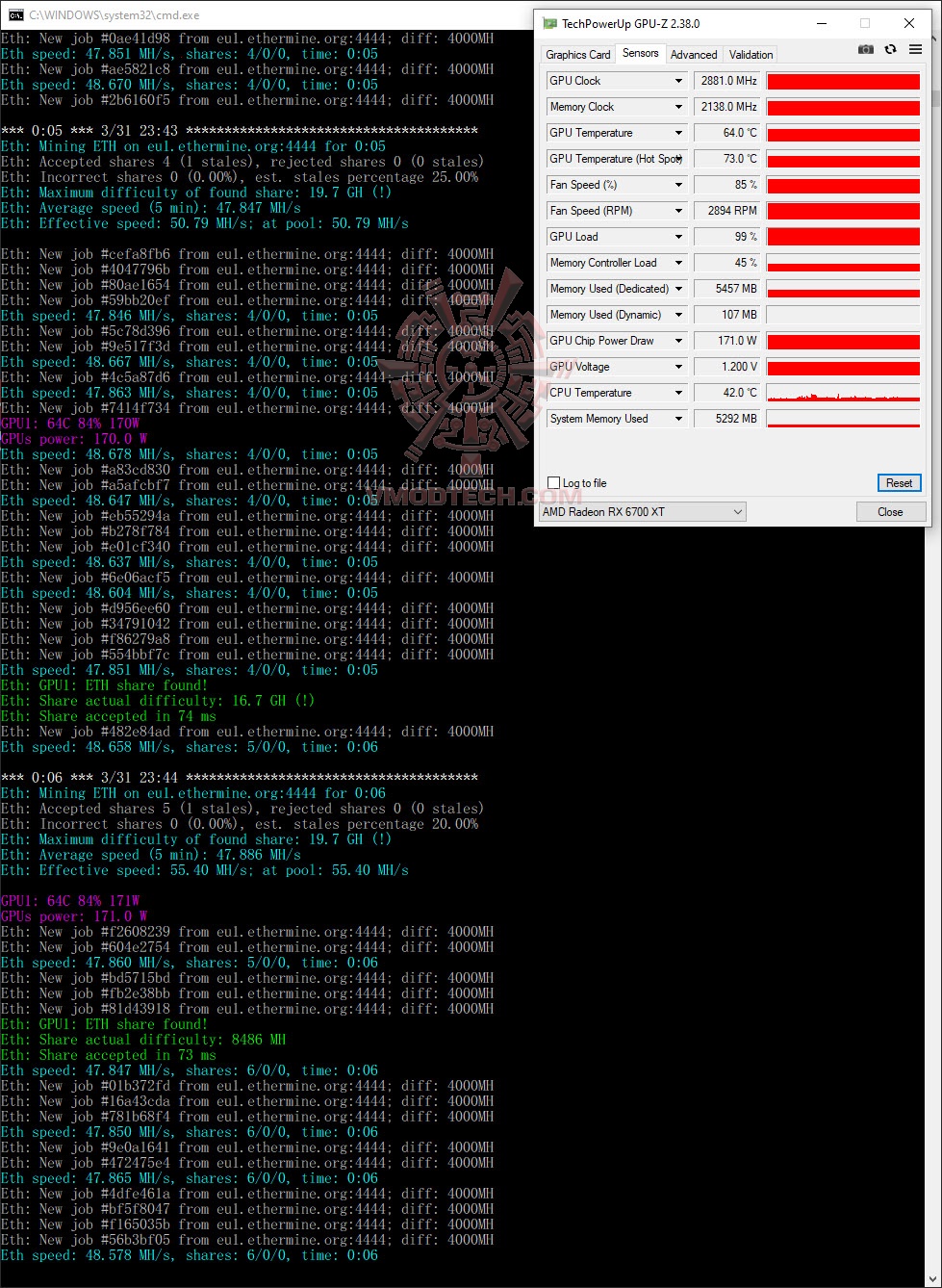Viewport: 942px width, 1288px height.
Task: Click the CPU Temperature history graph
Action: (x=843, y=393)
